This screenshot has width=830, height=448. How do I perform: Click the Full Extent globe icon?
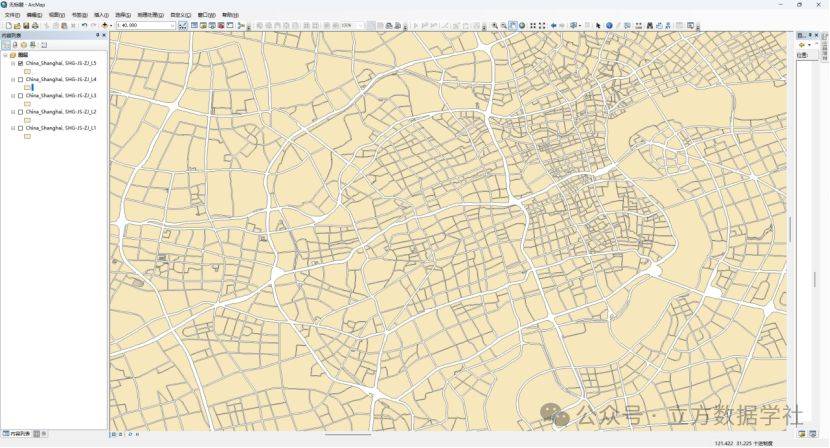522,25
